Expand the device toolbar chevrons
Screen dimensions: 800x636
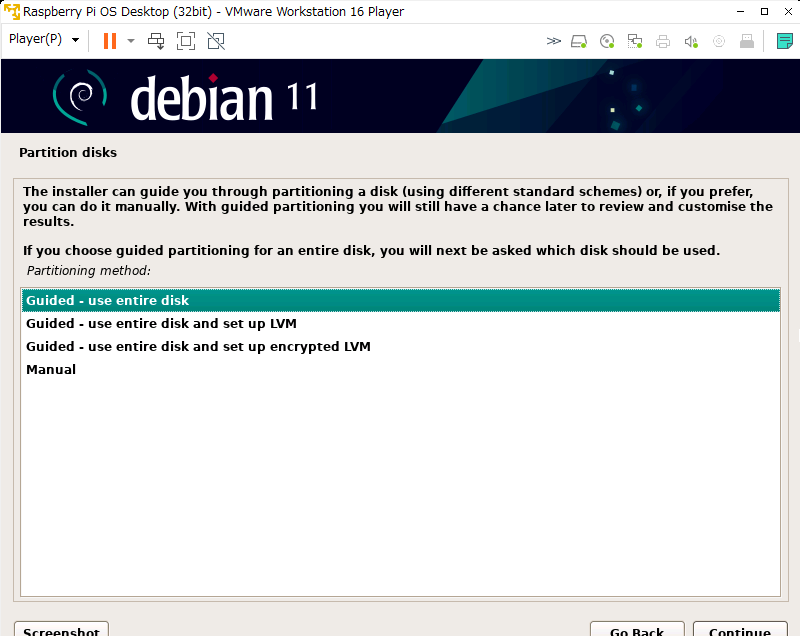[553, 41]
